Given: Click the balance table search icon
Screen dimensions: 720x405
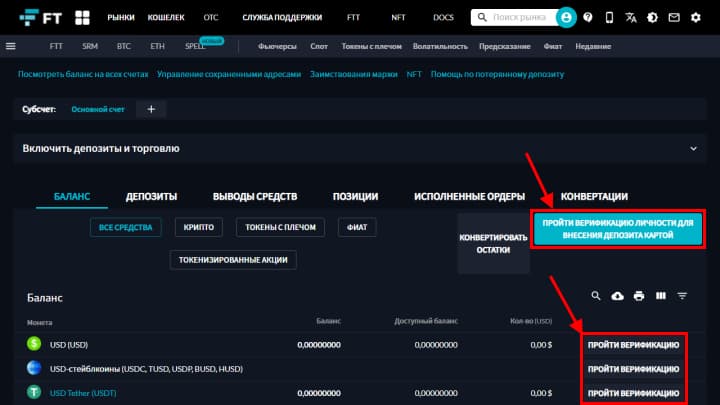Looking at the screenshot, I should pyautogui.click(x=596, y=296).
